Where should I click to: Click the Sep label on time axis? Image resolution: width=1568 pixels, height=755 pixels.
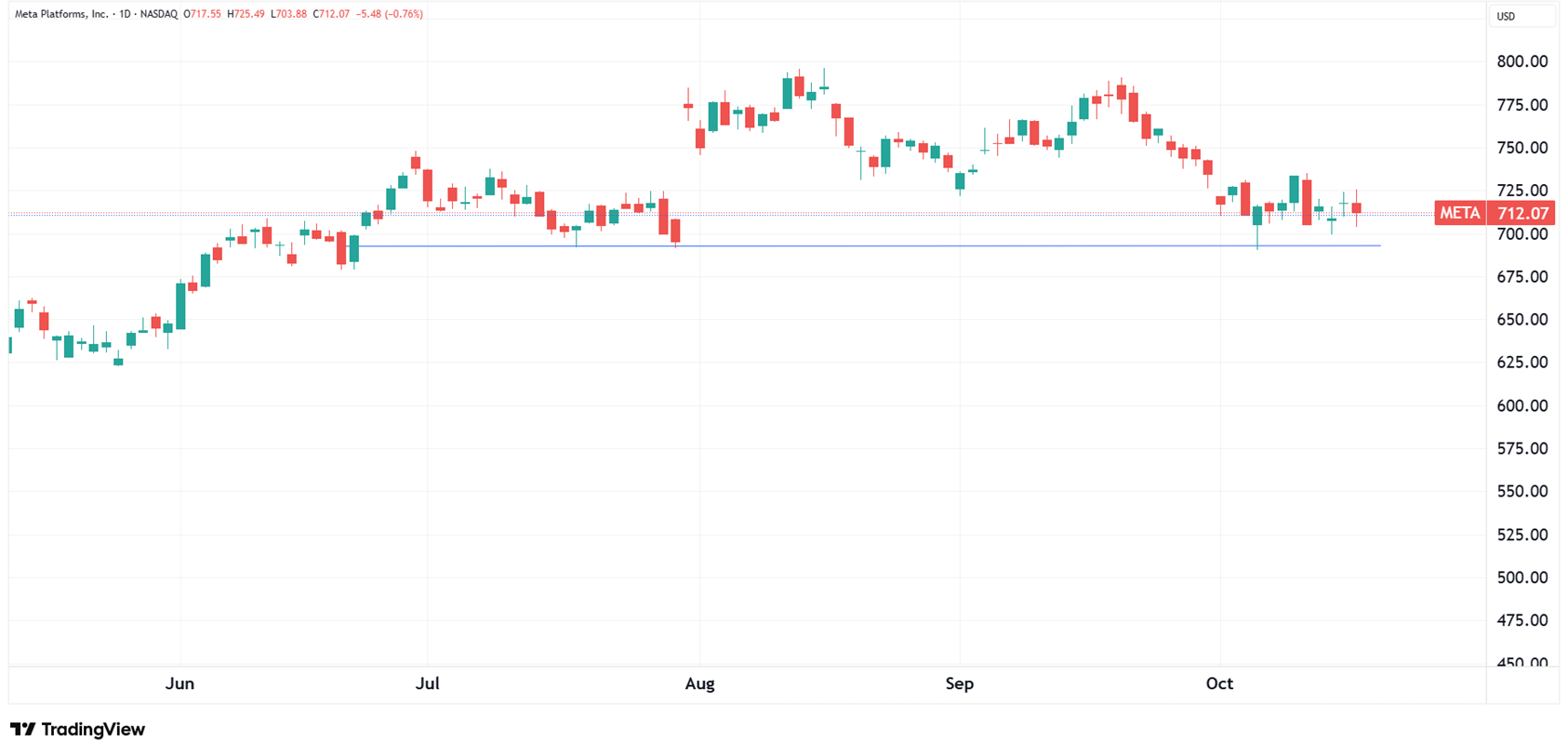click(x=959, y=683)
